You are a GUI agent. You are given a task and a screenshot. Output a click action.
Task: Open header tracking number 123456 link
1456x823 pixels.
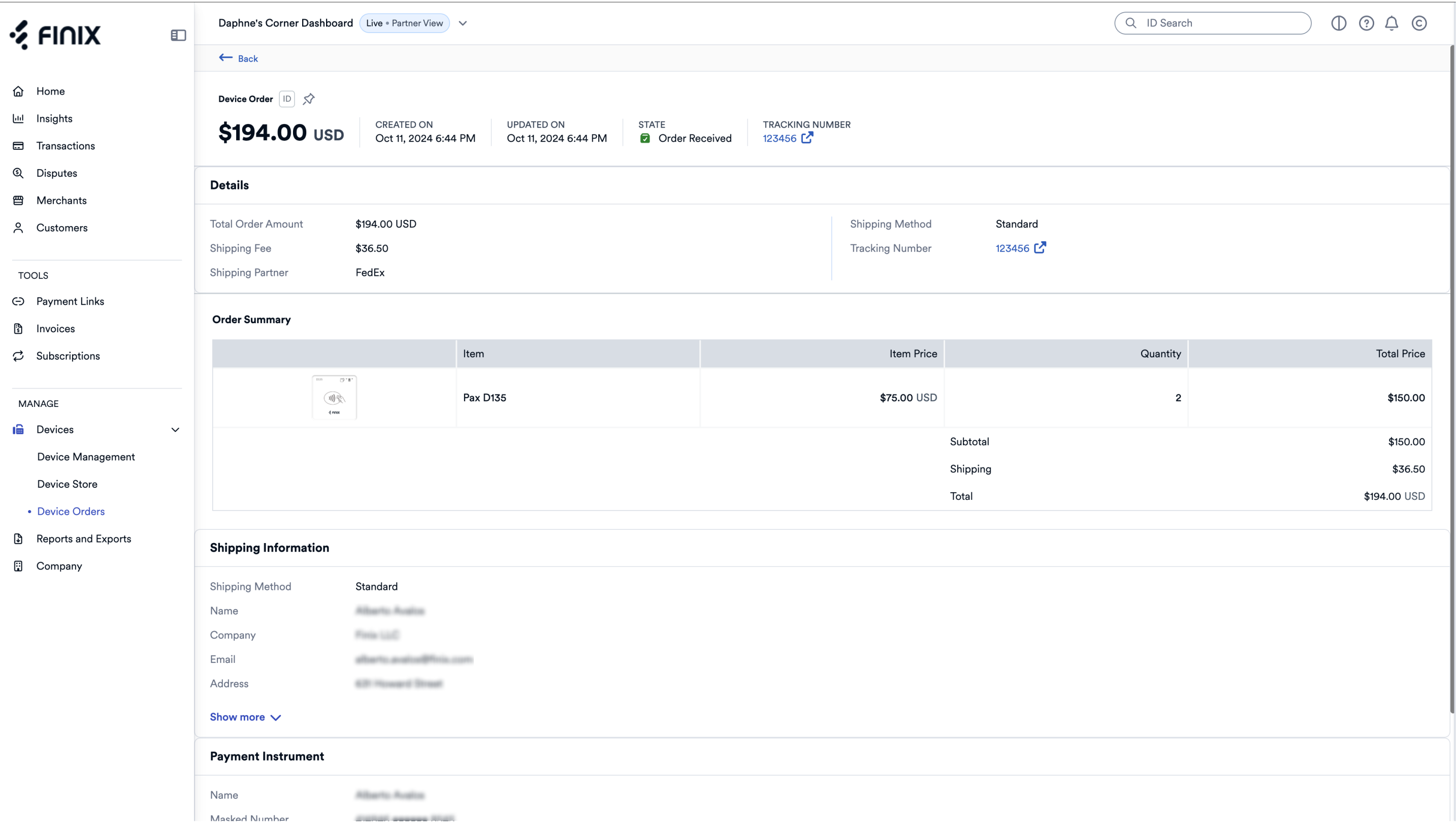(x=780, y=139)
